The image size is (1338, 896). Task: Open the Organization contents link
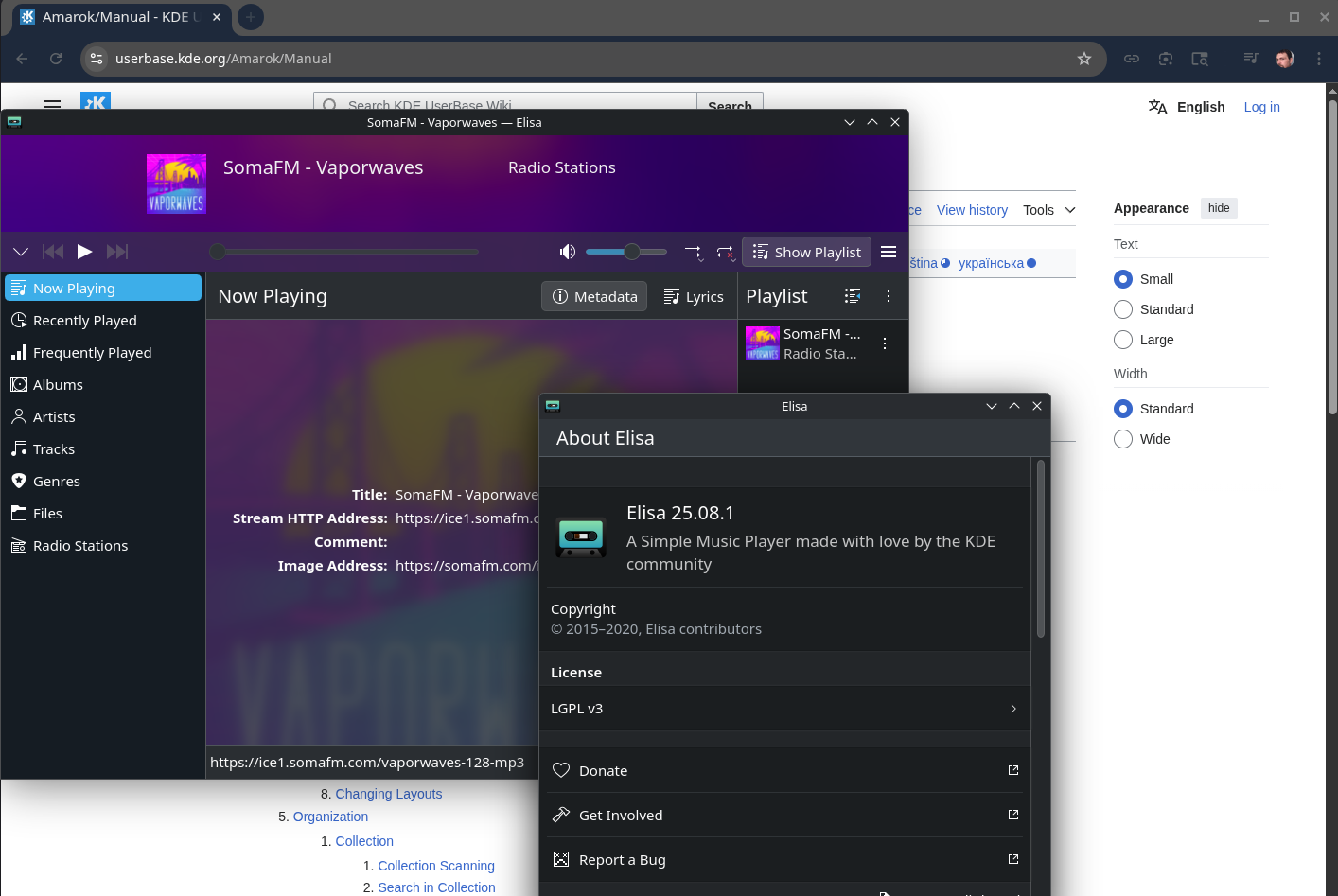tap(330, 817)
